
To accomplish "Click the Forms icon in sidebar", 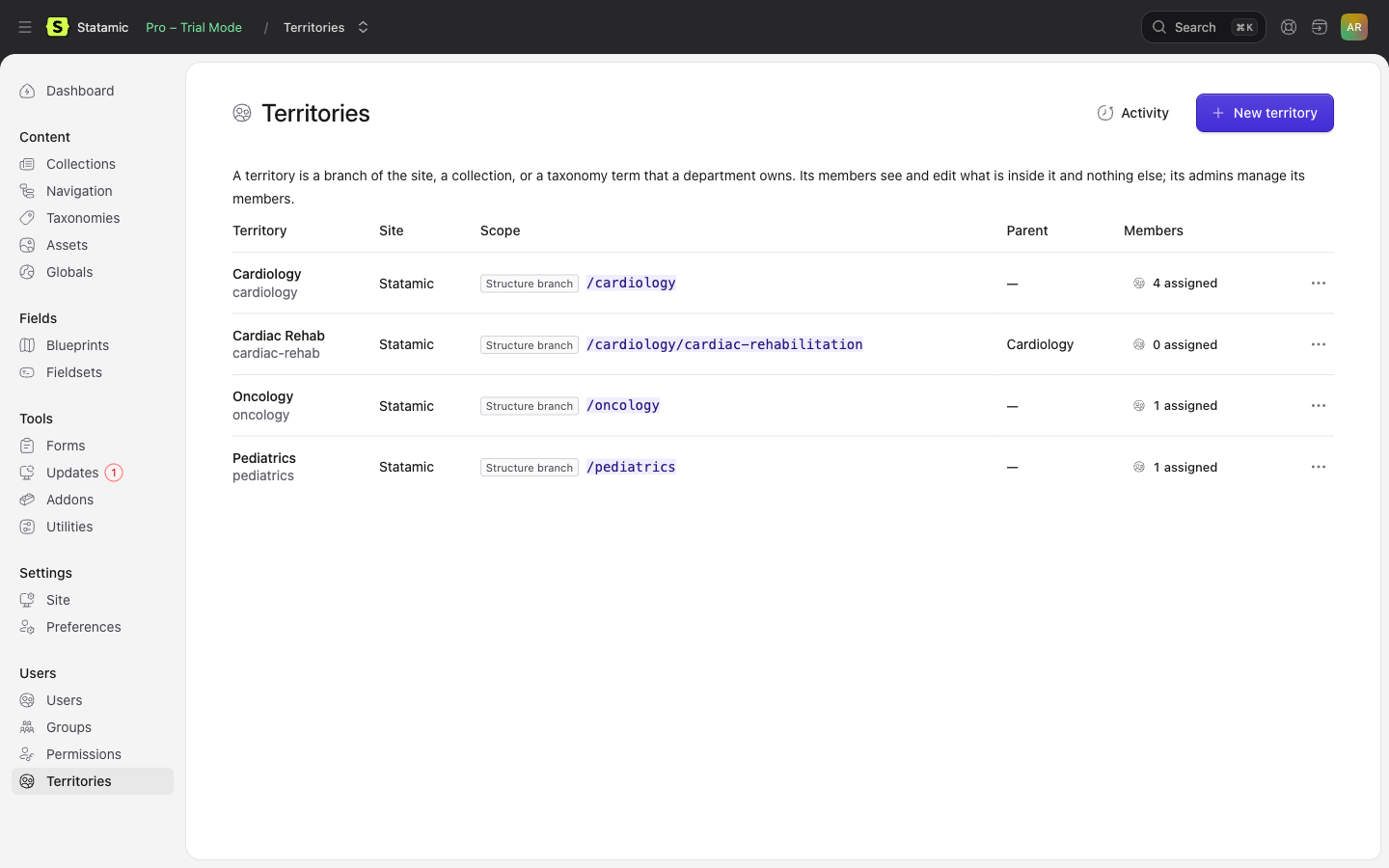I will (x=27, y=446).
